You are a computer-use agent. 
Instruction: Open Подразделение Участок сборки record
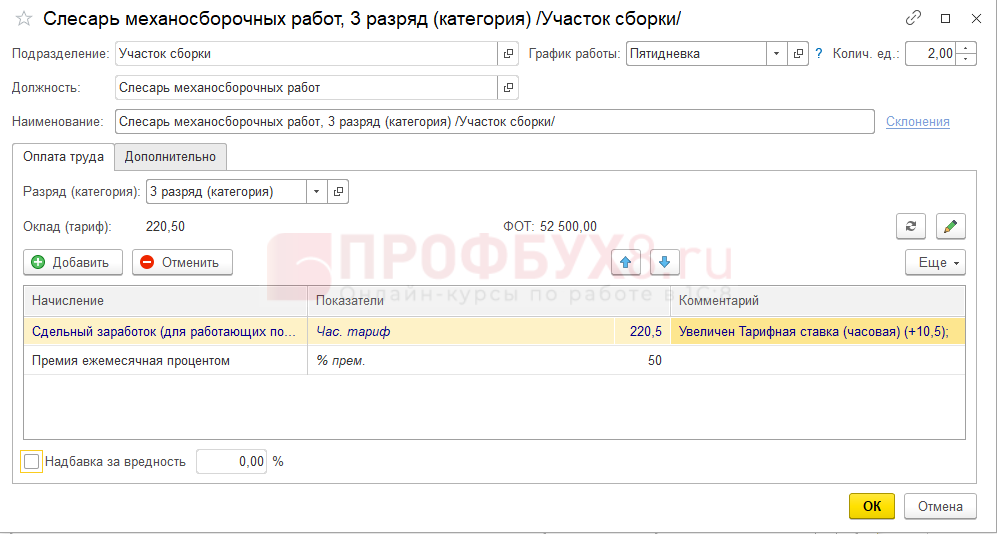tap(507, 54)
